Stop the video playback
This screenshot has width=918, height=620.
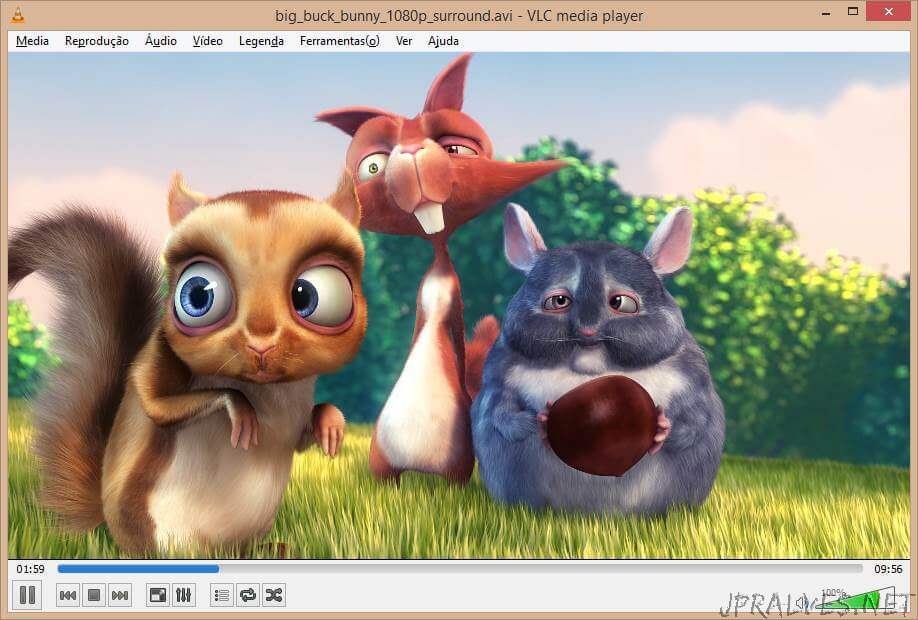94,595
